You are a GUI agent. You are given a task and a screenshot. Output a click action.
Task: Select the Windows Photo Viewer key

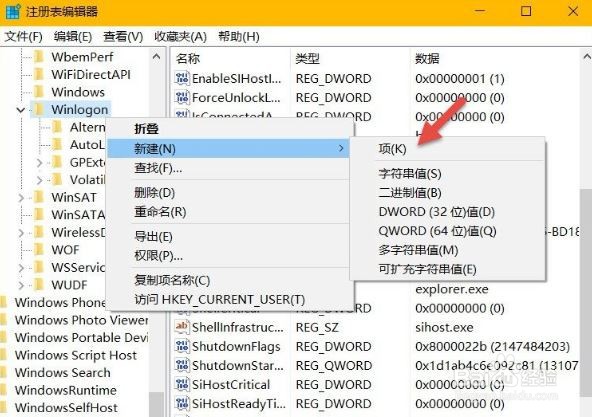click(81, 320)
